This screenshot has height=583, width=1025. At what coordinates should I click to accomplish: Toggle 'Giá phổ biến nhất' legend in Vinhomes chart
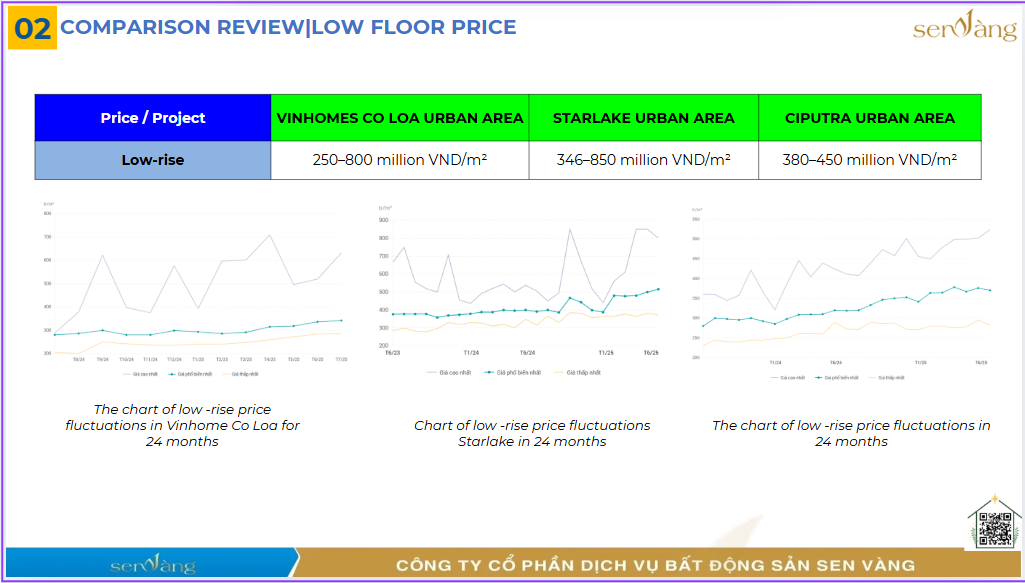pyautogui.click(x=191, y=375)
